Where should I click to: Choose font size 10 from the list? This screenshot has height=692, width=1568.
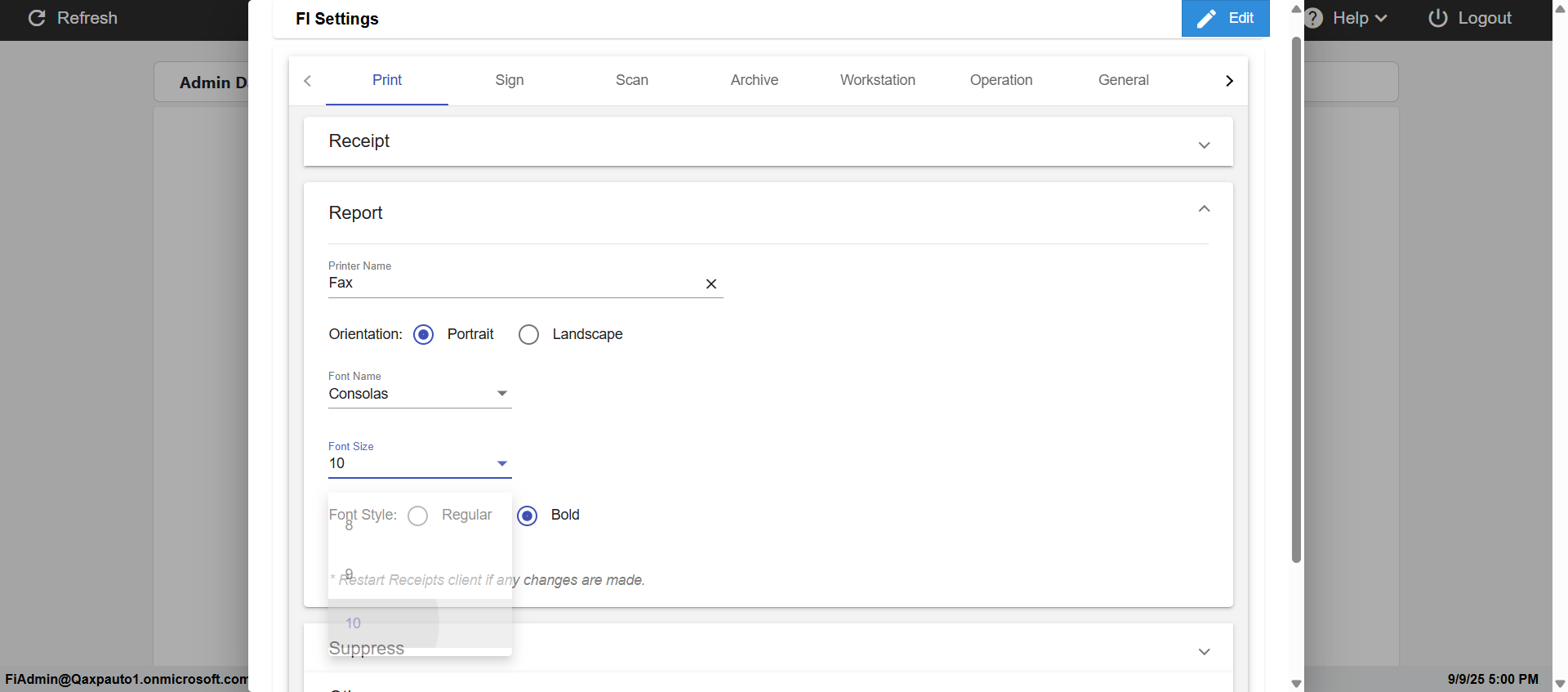tap(420, 623)
